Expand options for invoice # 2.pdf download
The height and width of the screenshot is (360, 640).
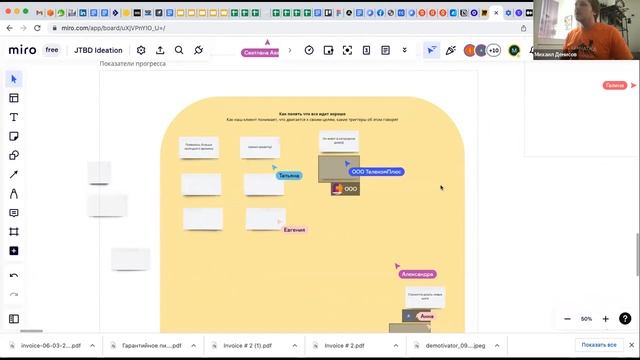tap(396, 346)
